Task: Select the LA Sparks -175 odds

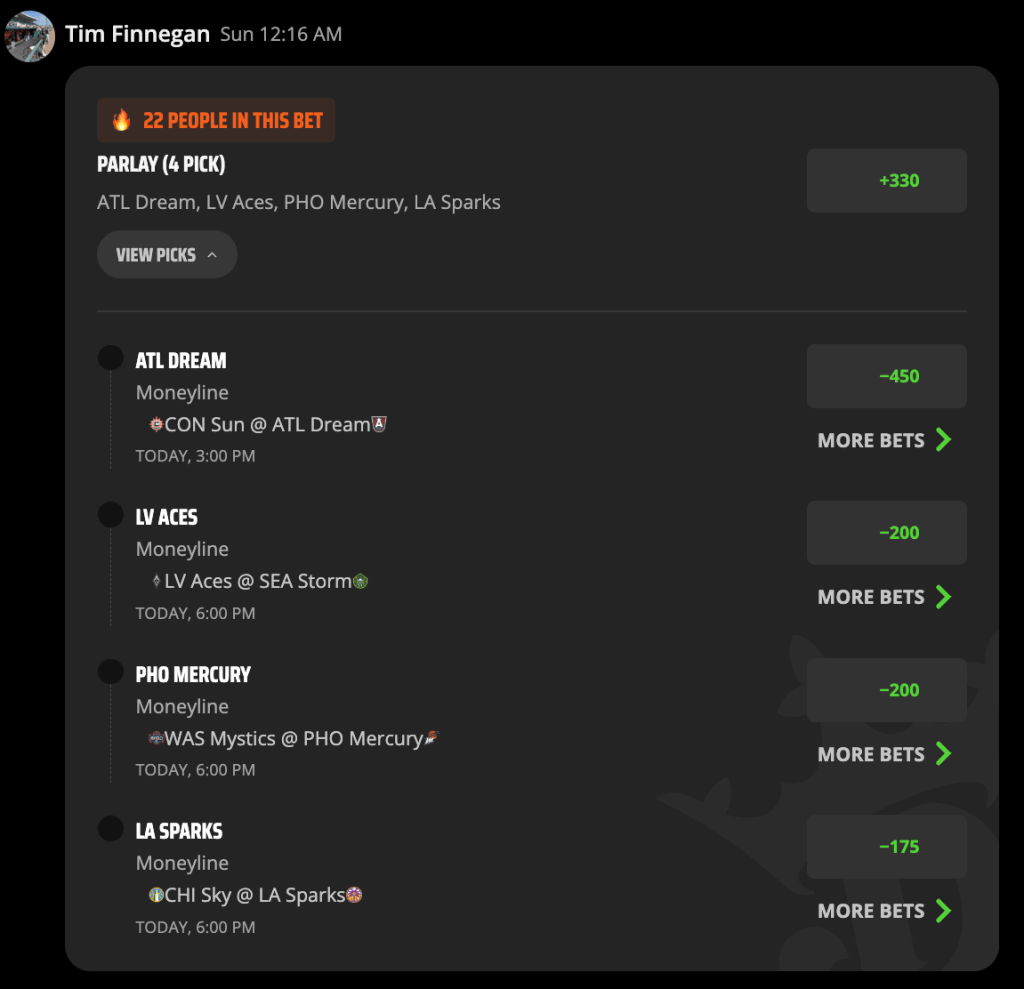Action: 887,847
